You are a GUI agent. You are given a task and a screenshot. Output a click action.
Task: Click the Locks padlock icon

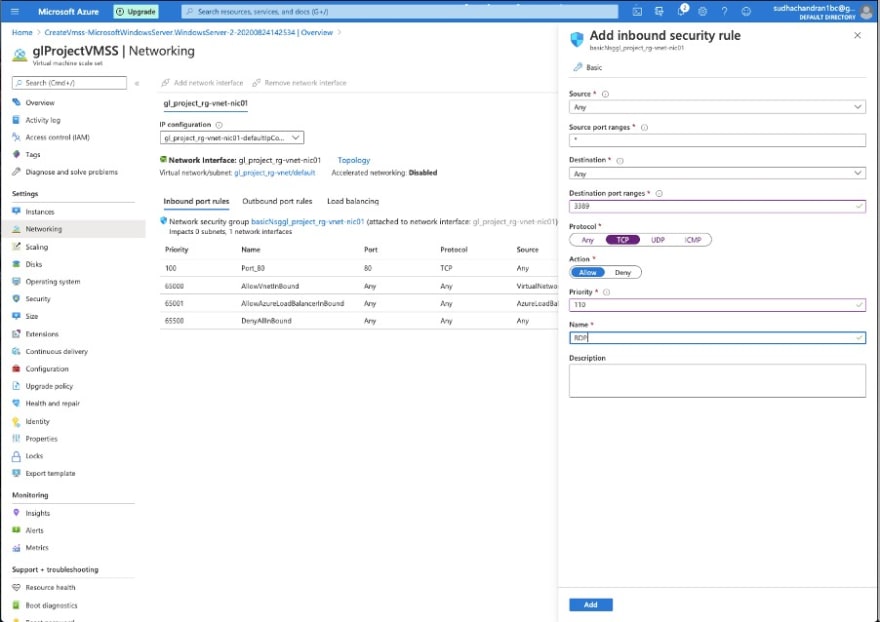(x=16, y=456)
